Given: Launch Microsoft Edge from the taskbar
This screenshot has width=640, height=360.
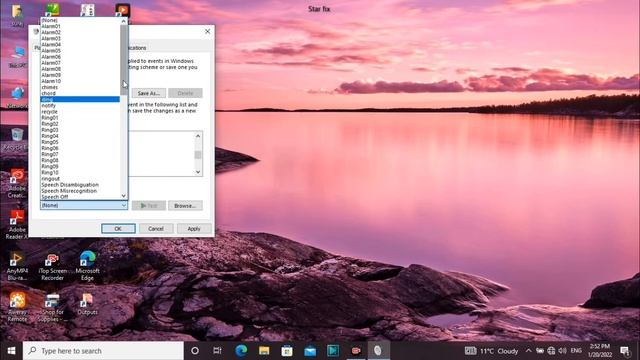Looking at the screenshot, I should pyautogui.click(x=241, y=351).
